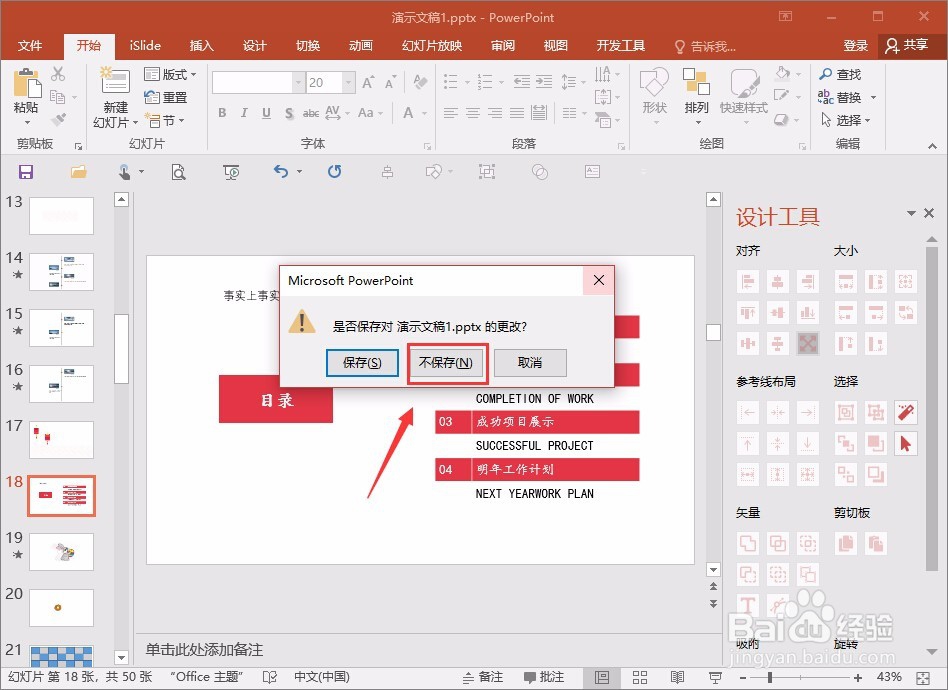
Task: Click the slideshow from beginning icon
Action: [231, 172]
